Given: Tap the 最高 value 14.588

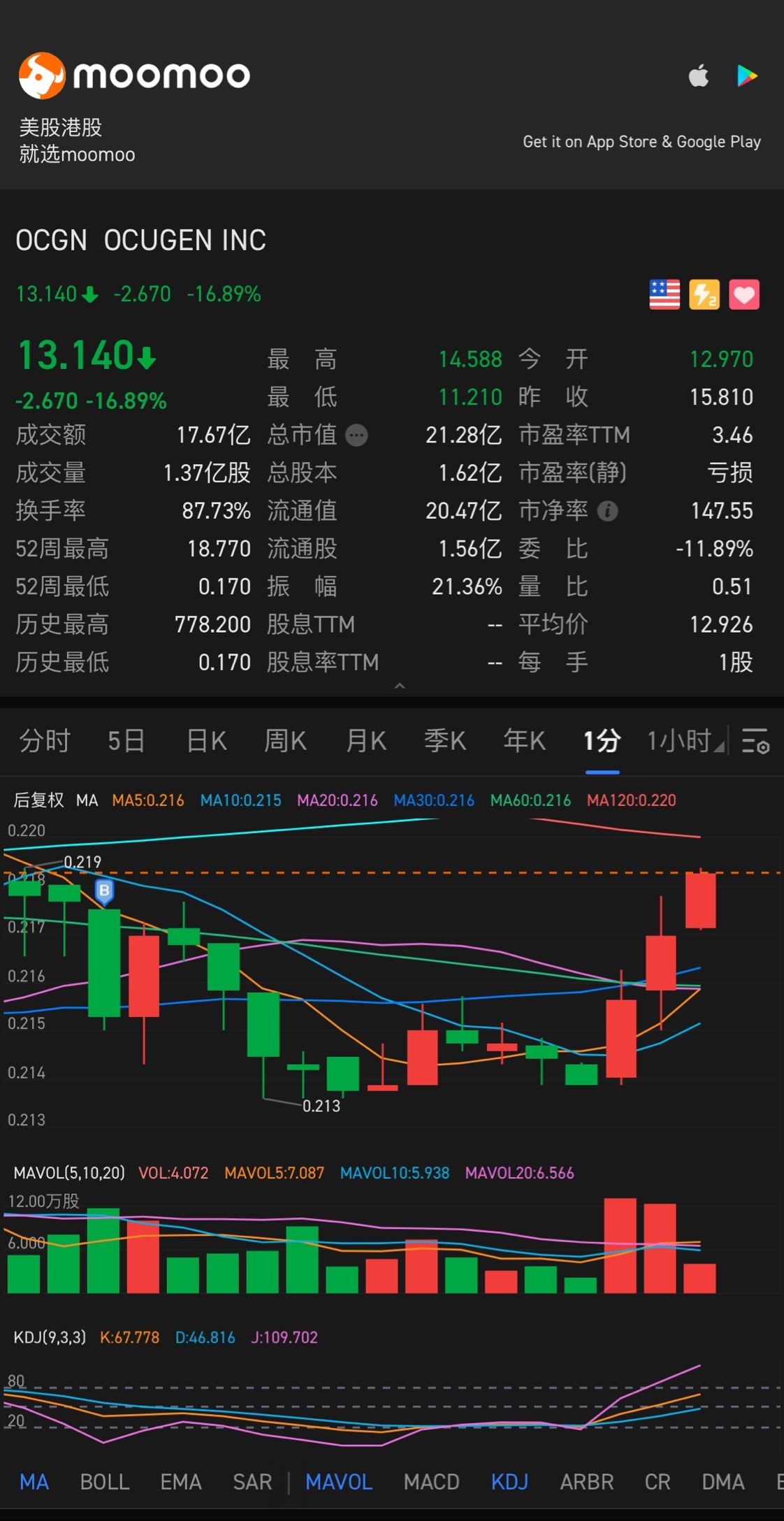Looking at the screenshot, I should click(470, 359).
